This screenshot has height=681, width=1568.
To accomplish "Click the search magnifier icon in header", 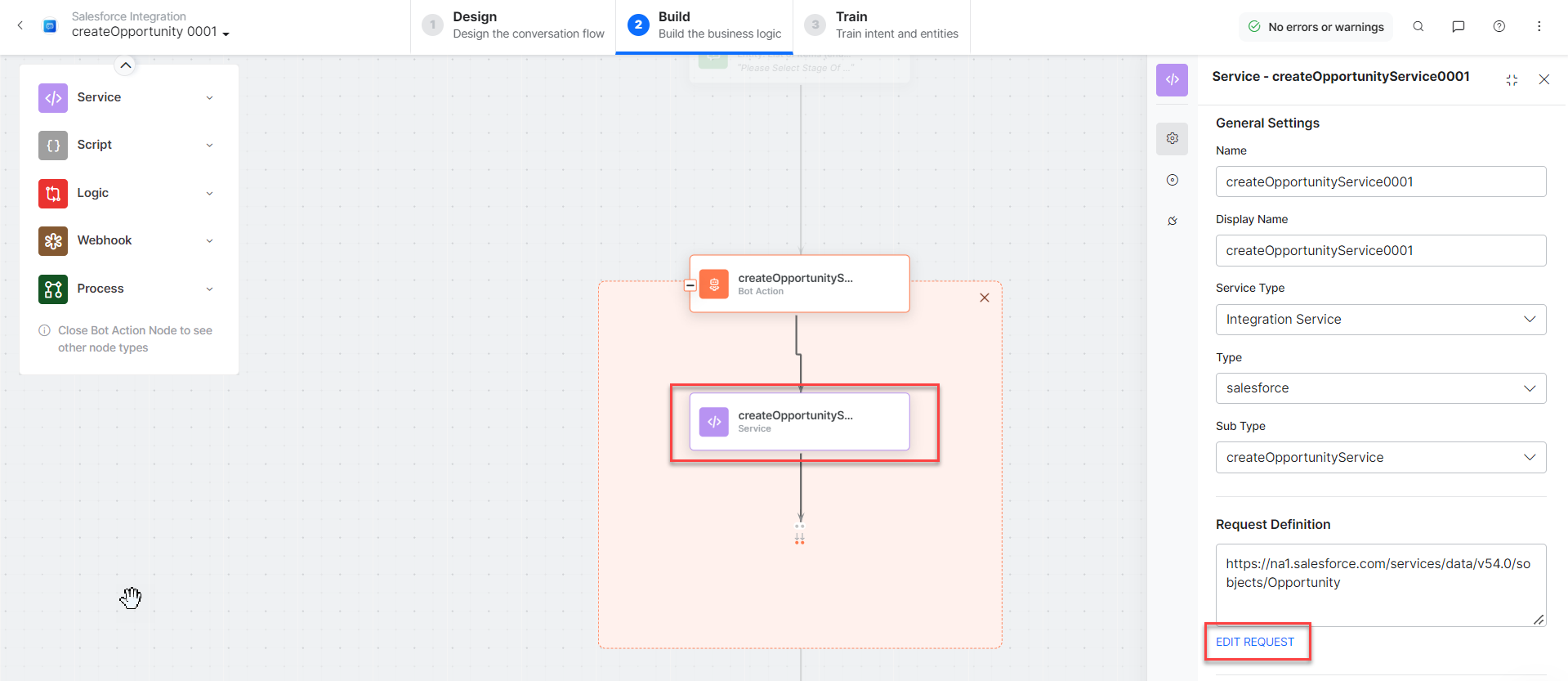I will coord(1418,26).
